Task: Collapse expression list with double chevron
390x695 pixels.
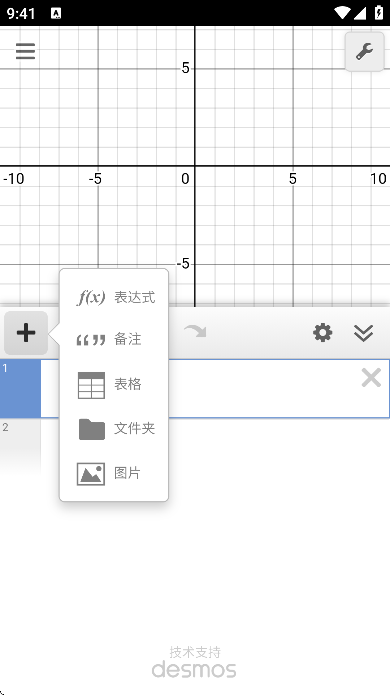Action: [x=363, y=333]
